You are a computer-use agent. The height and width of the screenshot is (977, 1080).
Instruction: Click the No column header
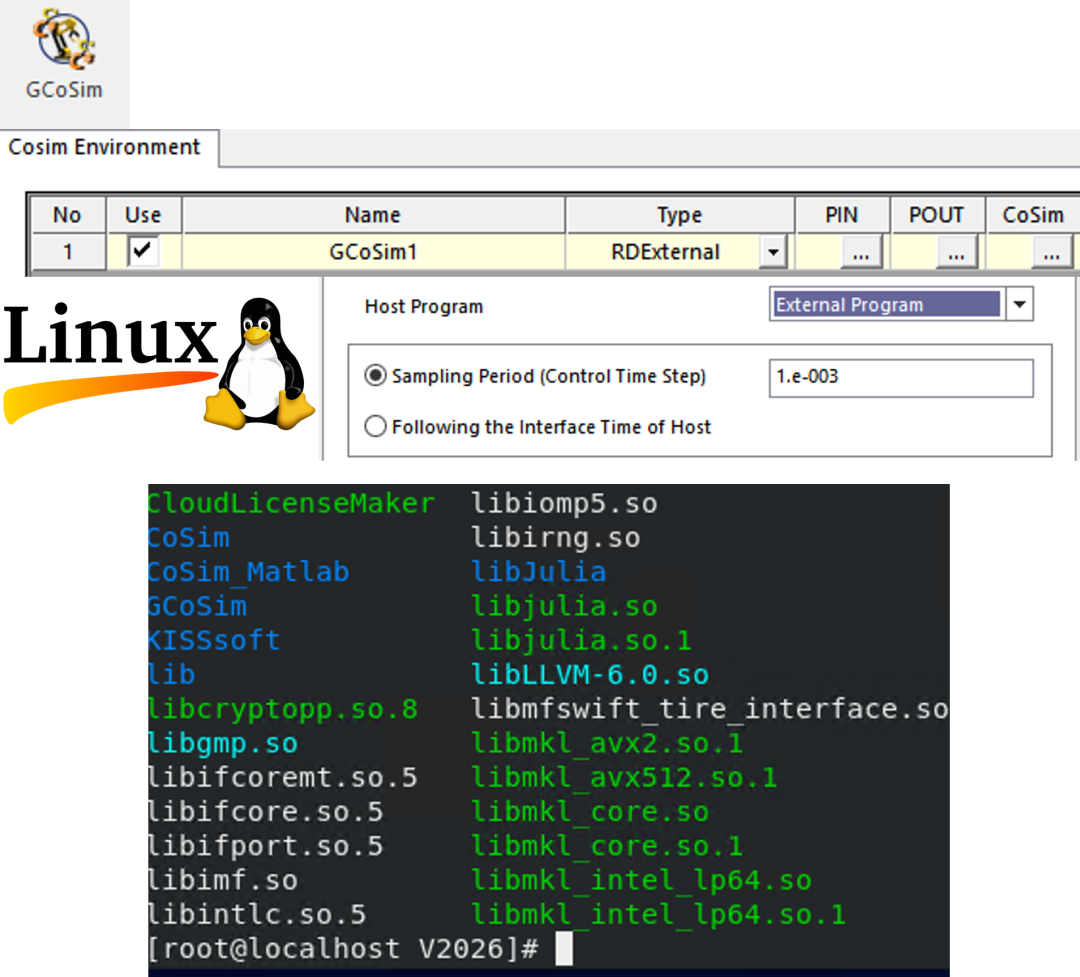tap(68, 215)
